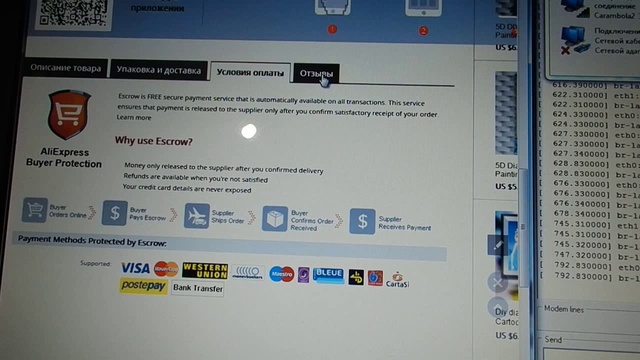Click the CartaSi payment logo
The height and width of the screenshot is (360, 640).
tap(397, 280)
